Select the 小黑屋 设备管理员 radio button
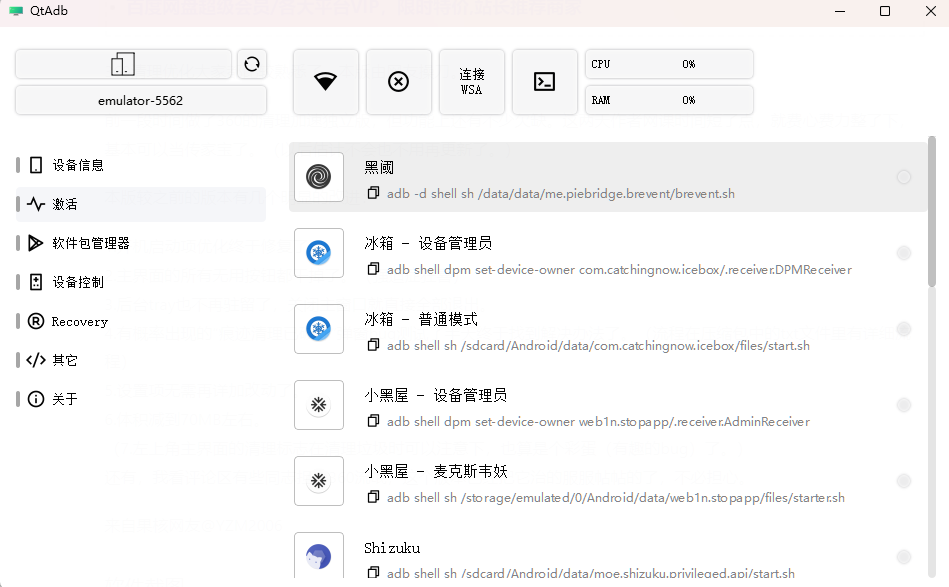Viewport: 949px width, 587px height. (904, 405)
